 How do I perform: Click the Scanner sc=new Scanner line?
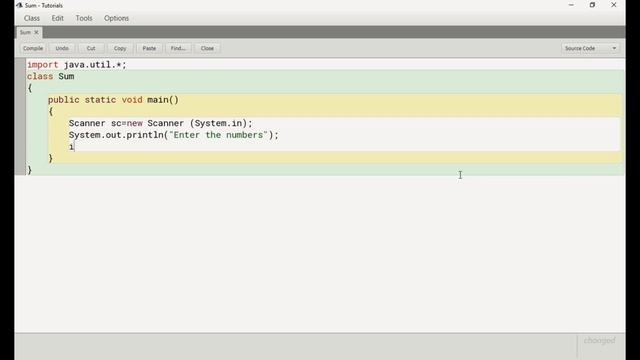coord(160,123)
